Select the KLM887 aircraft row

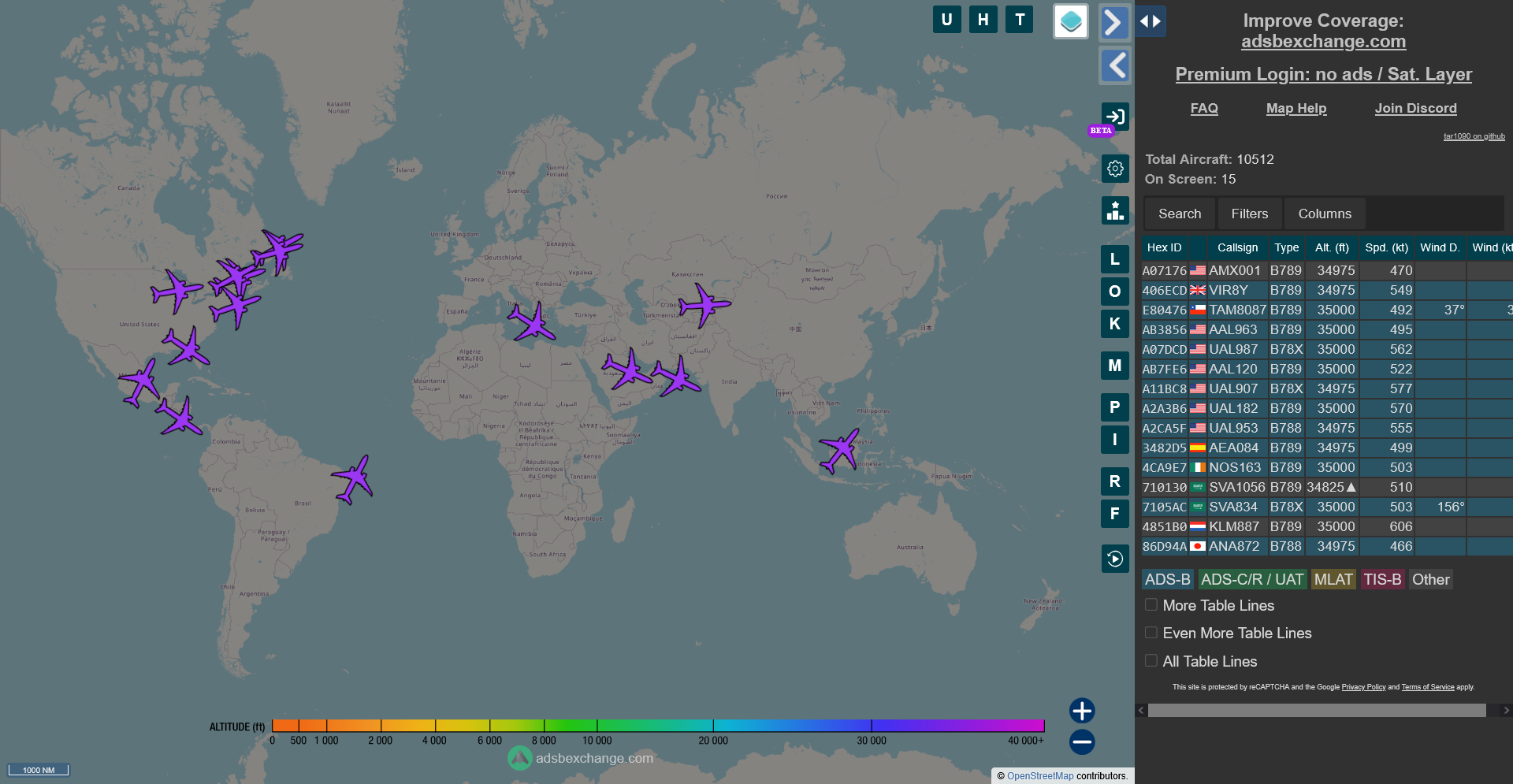point(1327,526)
